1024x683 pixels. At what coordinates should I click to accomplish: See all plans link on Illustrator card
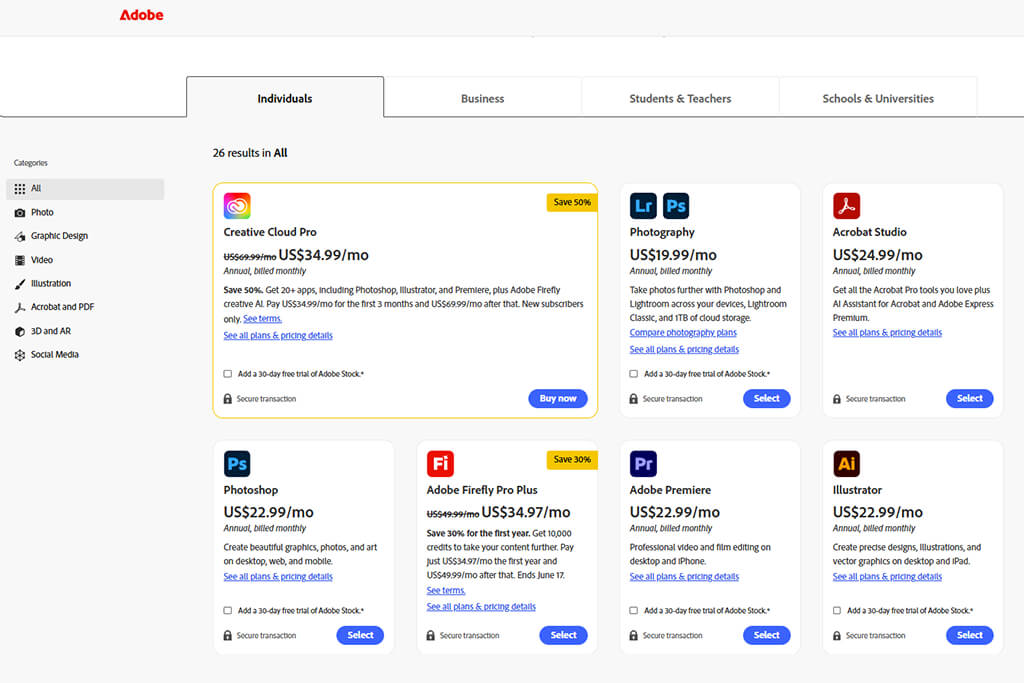[888, 577]
